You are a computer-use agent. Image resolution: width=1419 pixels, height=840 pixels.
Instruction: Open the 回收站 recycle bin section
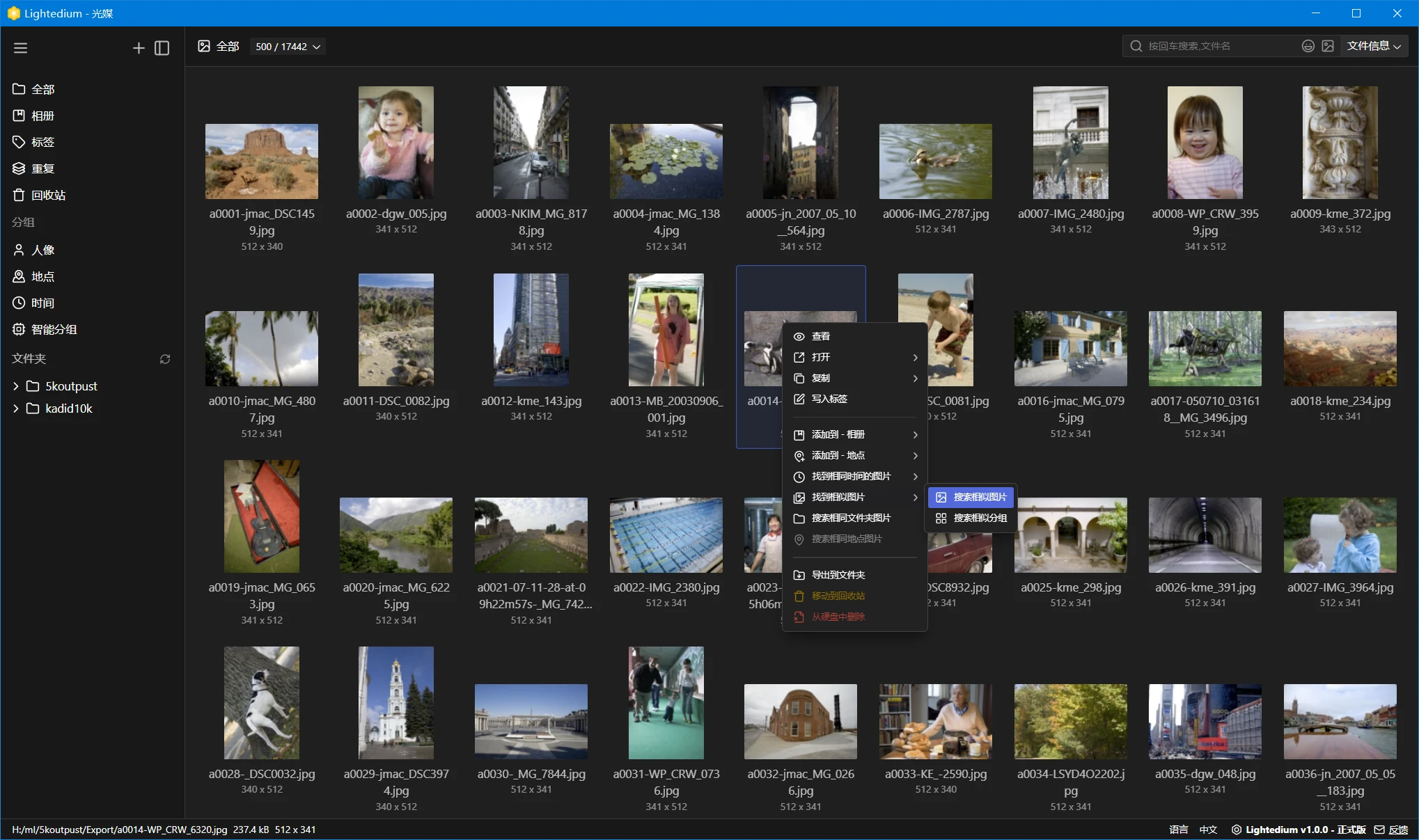[48, 195]
